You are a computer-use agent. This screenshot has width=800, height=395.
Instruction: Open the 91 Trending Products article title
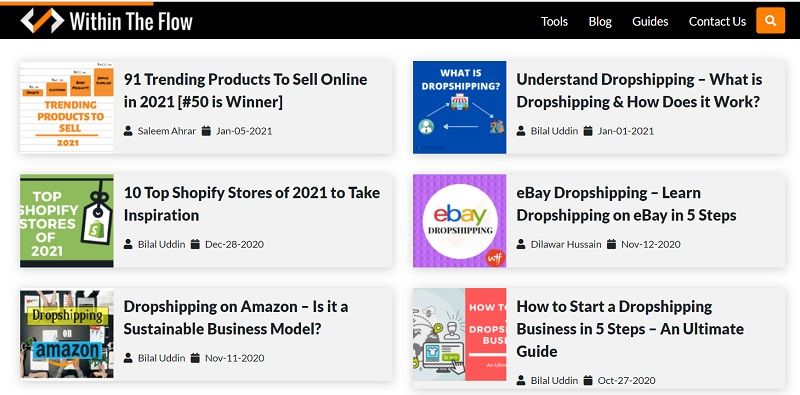[245, 90]
